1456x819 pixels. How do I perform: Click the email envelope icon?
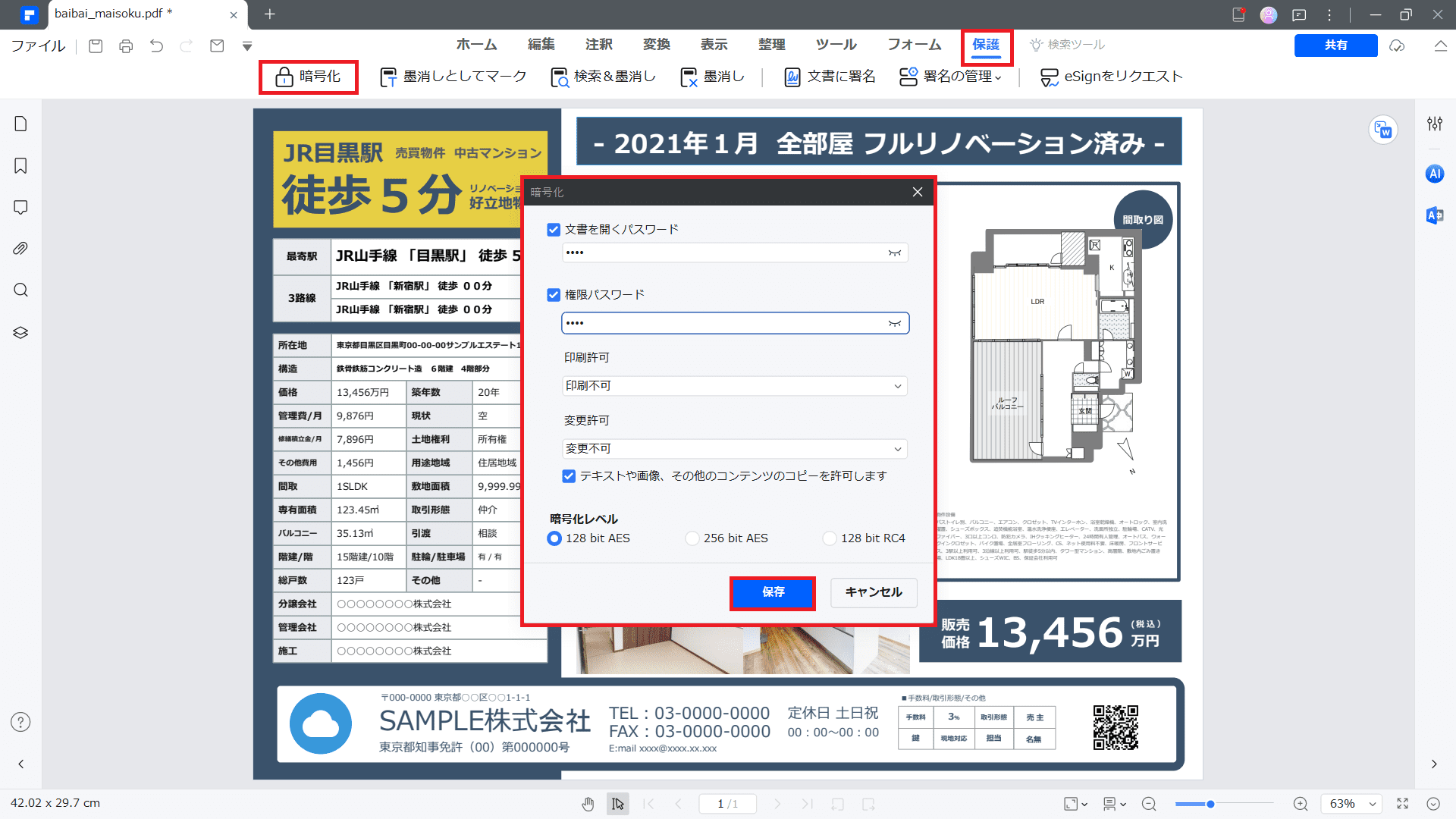click(217, 46)
